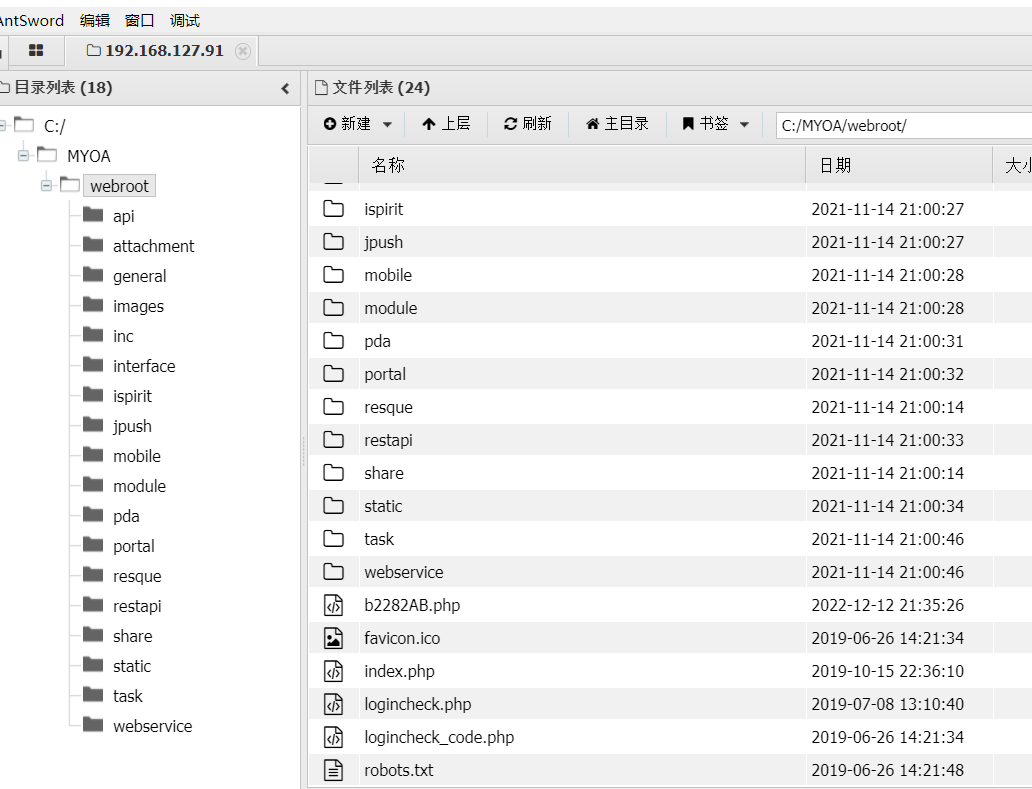Click the task folder icon in file list
The width and height of the screenshot is (1032, 789).
point(334,539)
